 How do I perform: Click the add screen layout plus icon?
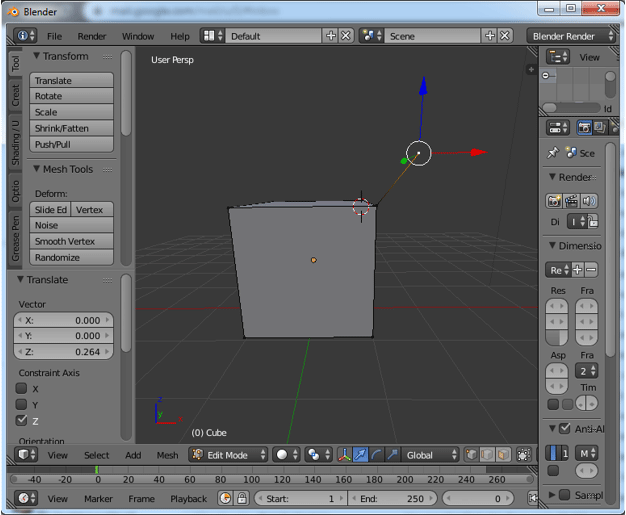tap(331, 36)
